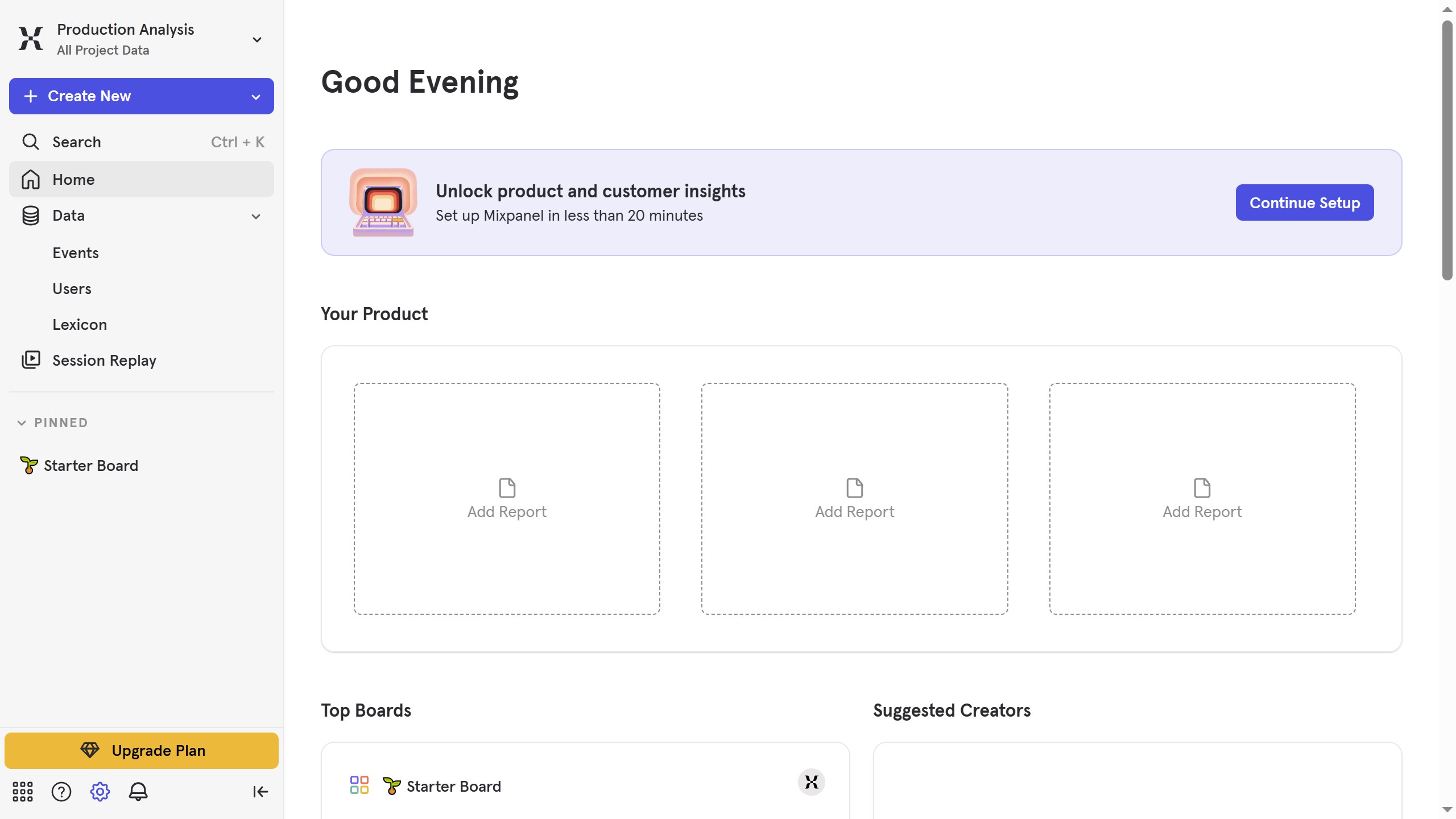Screen dimensions: 1456x819
Task: Click the sprout icon in Top Boards card
Action: tap(392, 786)
